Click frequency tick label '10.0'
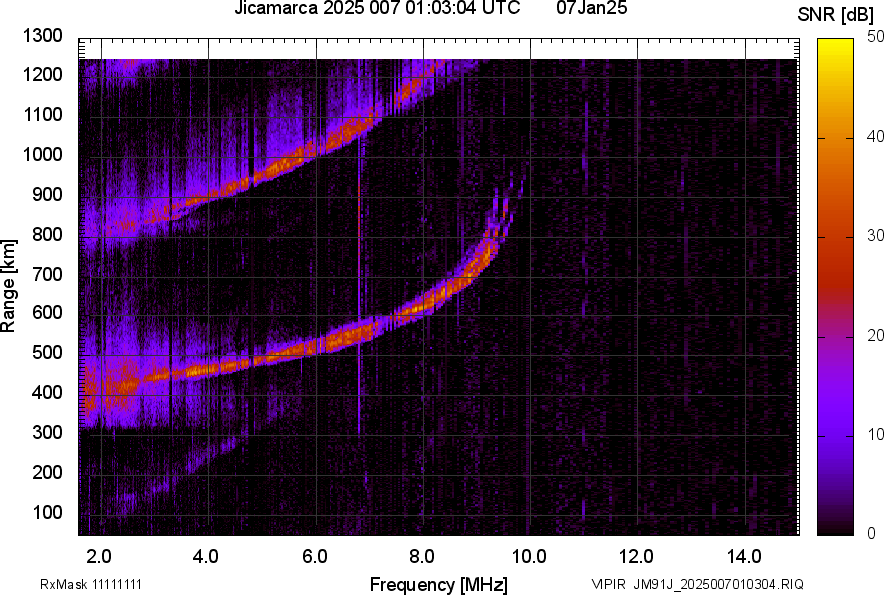This screenshot has height=595, width=884. coord(529,557)
